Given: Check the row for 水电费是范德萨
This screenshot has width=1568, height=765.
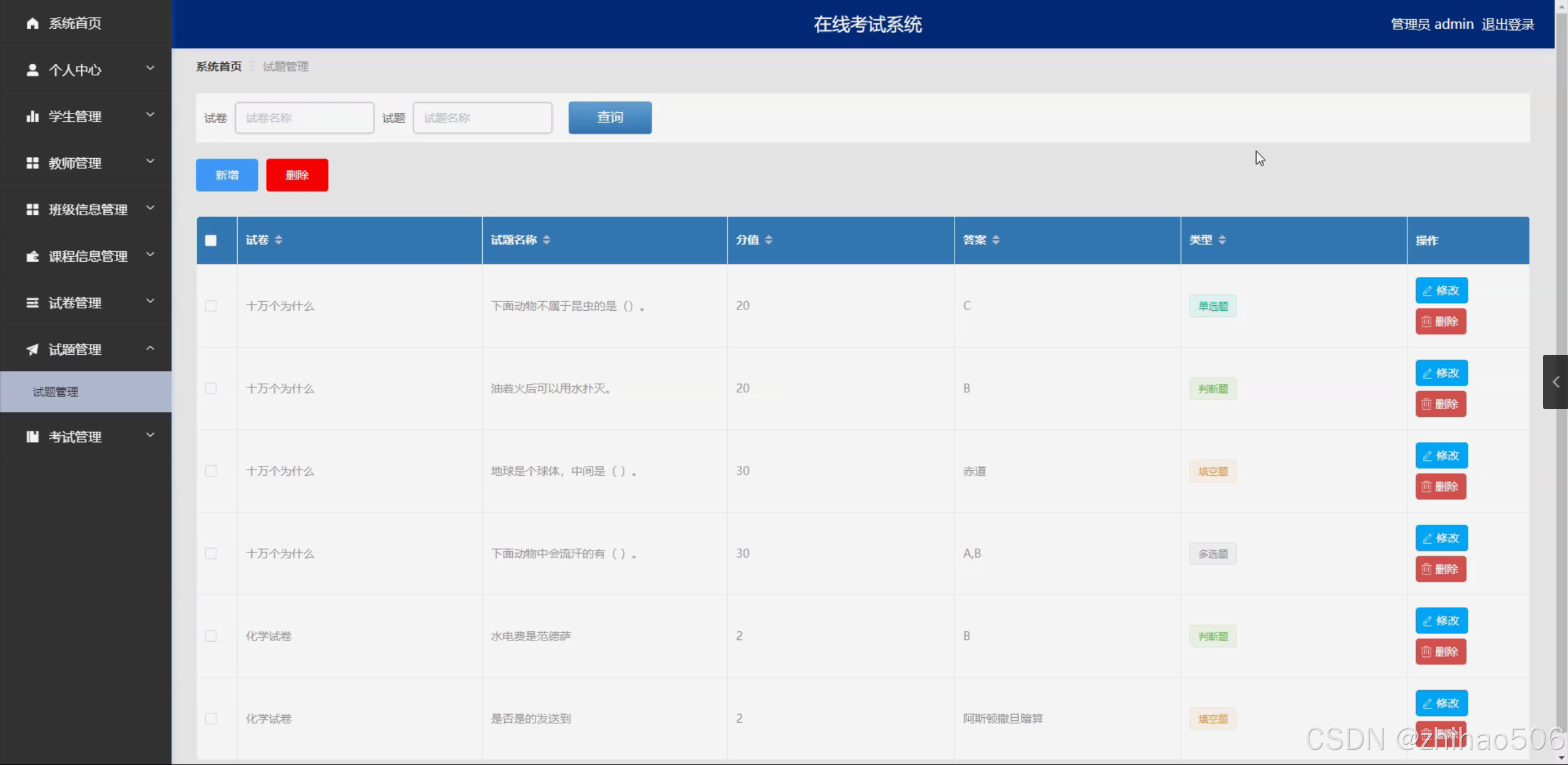Looking at the screenshot, I should 211,636.
